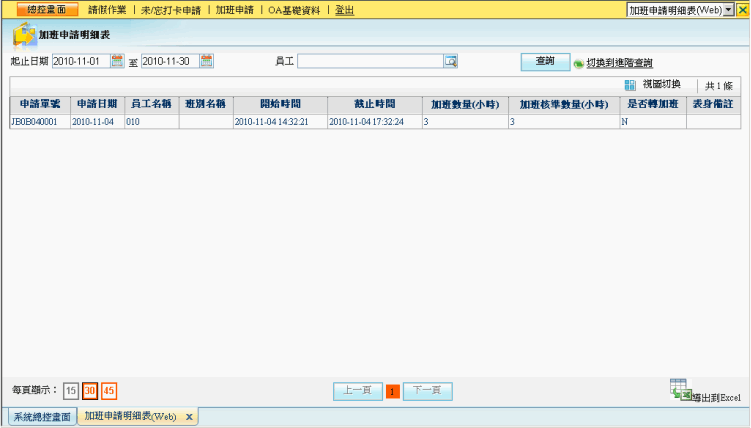The image size is (751, 428).
Task: Sort by 申請單號 column header
Action: pos(40,104)
